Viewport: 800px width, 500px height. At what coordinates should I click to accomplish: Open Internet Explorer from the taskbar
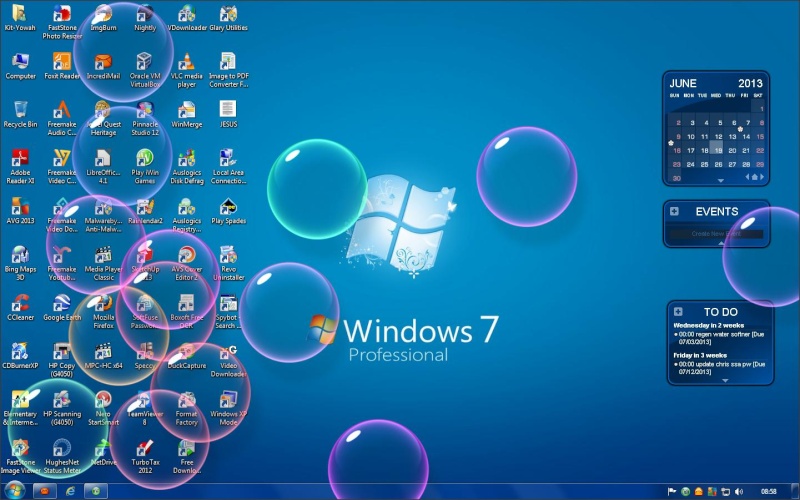point(70,491)
